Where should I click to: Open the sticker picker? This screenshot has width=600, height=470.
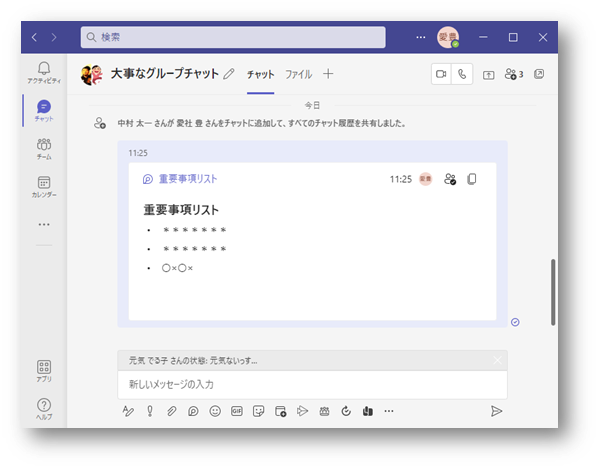click(x=259, y=411)
